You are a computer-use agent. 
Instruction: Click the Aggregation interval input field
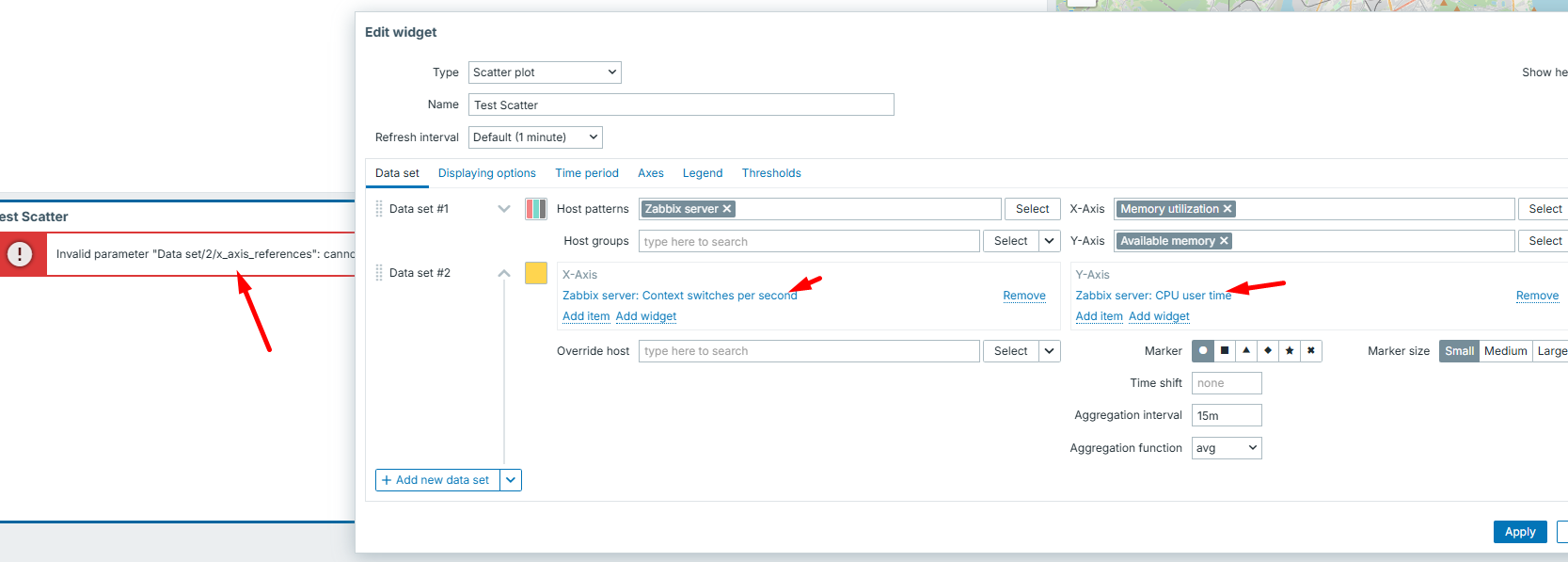(1227, 415)
